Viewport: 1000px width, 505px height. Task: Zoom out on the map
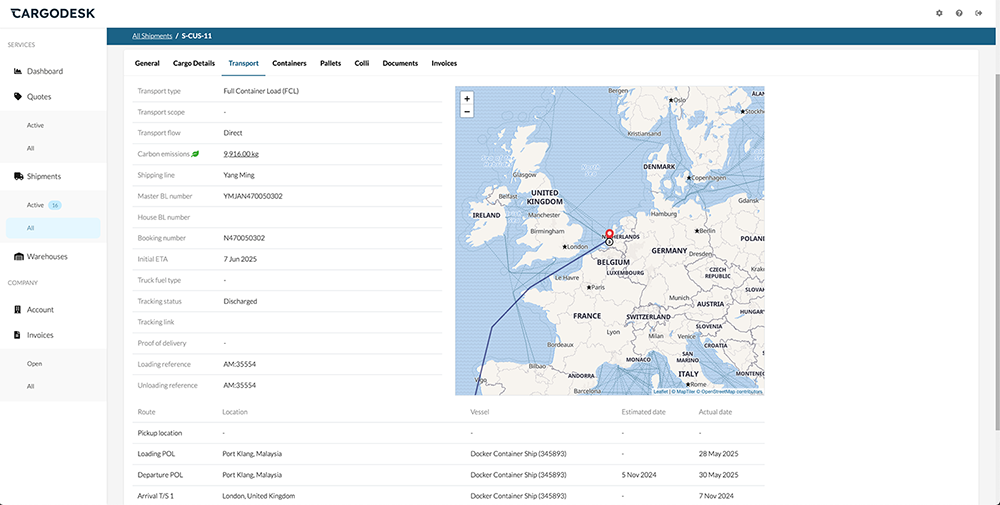(x=467, y=112)
